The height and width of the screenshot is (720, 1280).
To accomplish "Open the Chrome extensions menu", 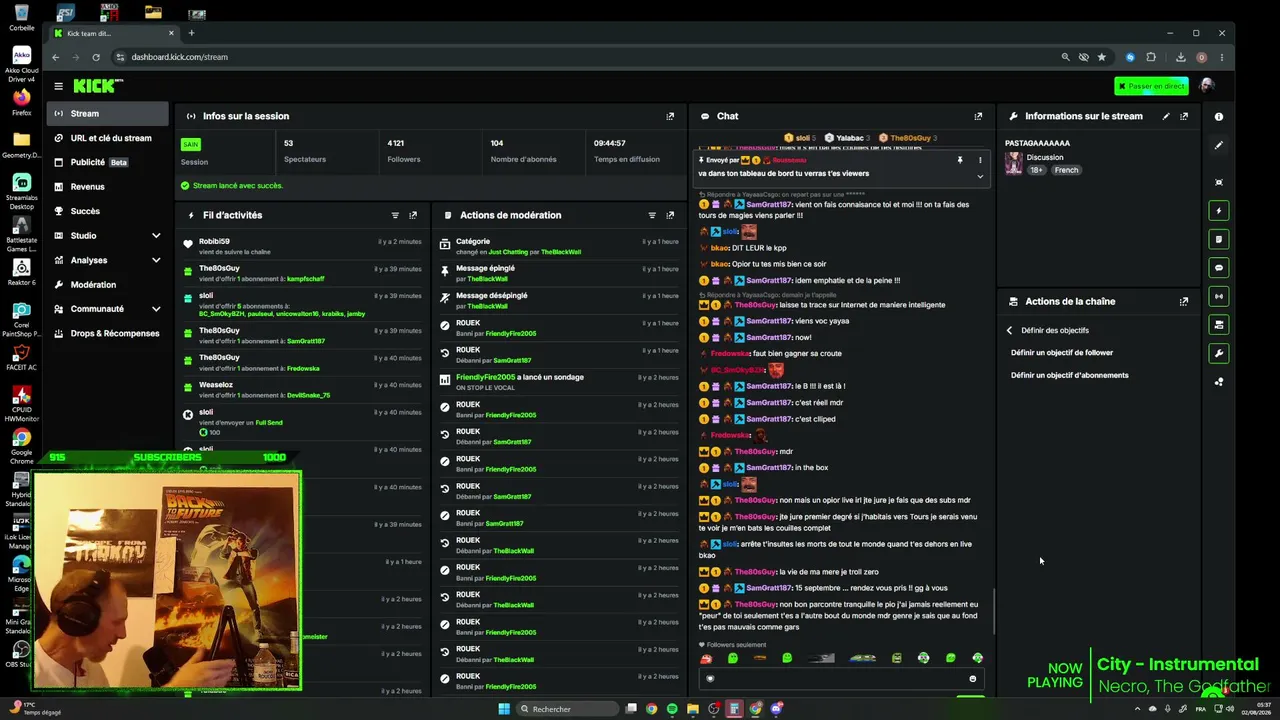I will (1151, 57).
